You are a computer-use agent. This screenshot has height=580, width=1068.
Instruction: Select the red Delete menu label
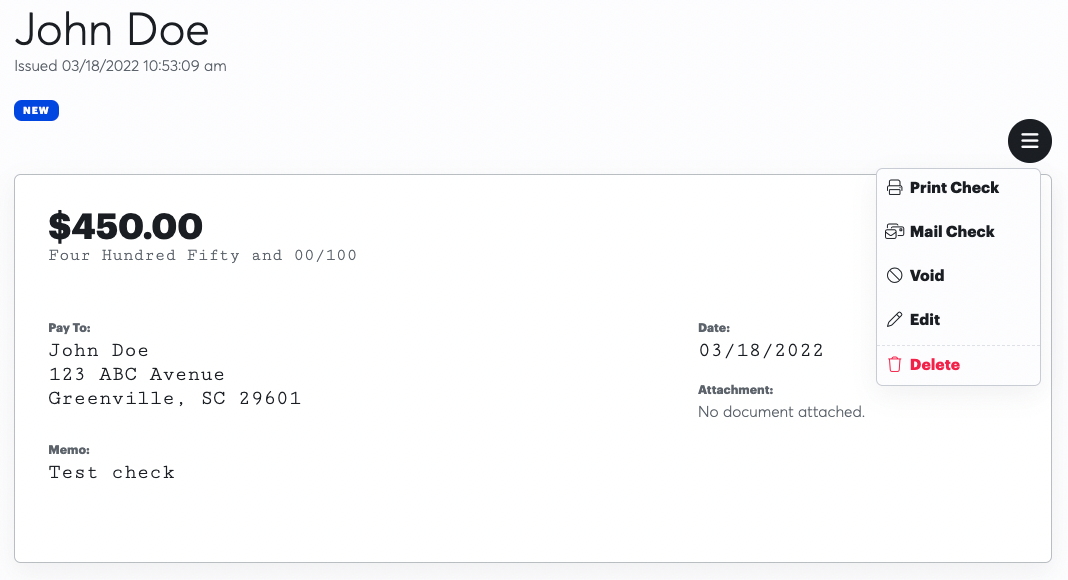935,365
